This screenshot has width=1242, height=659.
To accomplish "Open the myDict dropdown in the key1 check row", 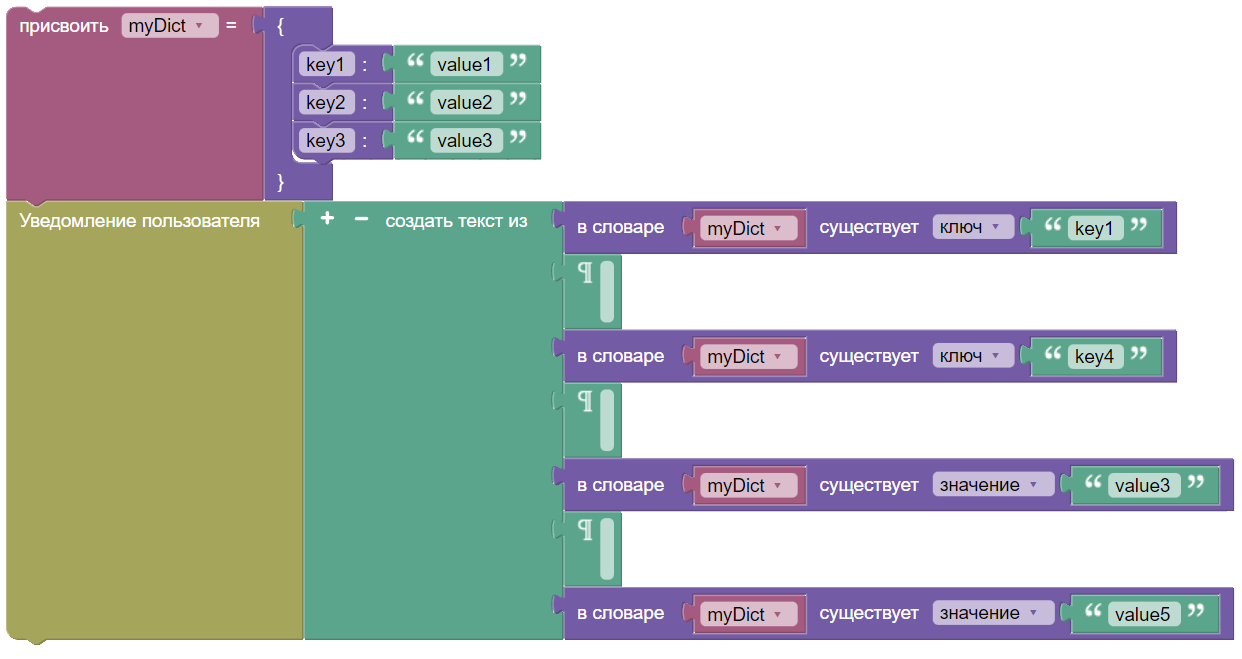I will point(748,228).
